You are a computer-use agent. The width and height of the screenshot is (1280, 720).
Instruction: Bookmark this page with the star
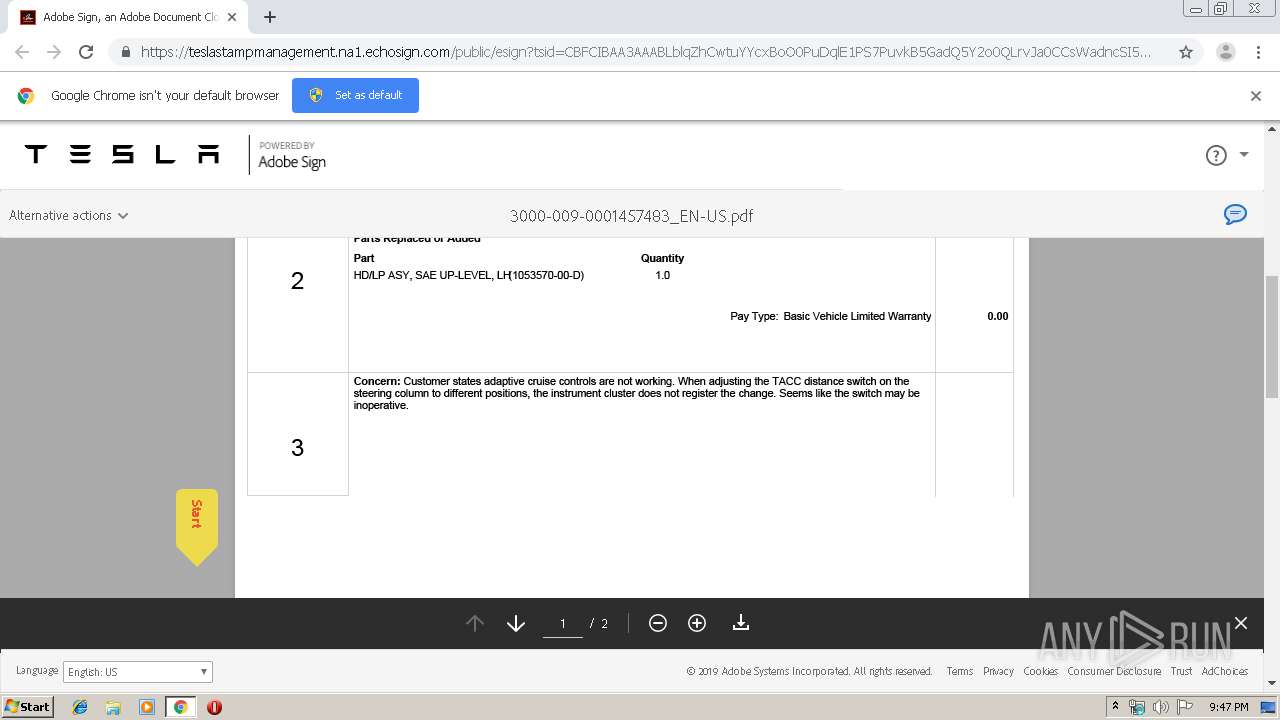click(x=1186, y=52)
